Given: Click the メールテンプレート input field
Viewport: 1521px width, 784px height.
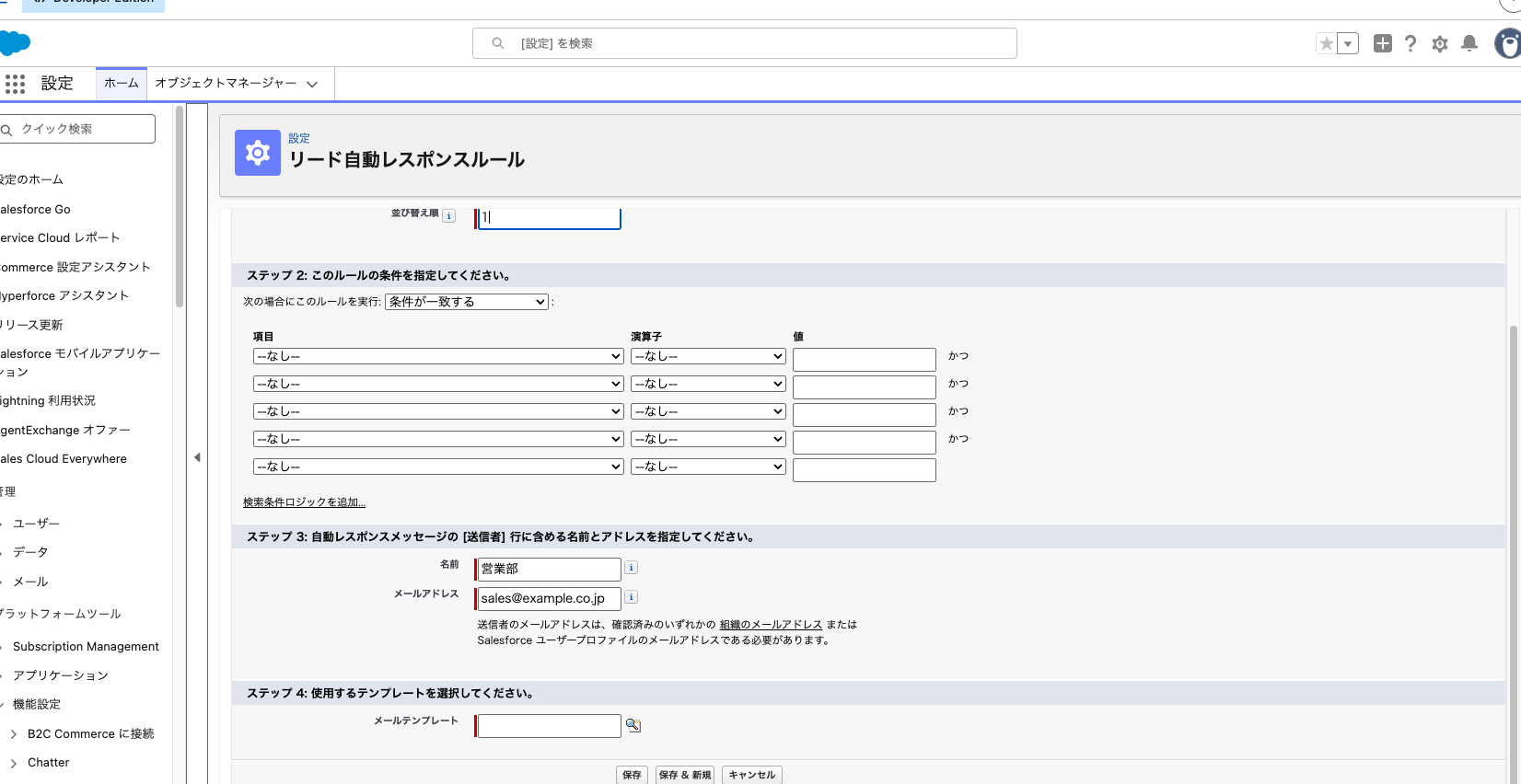Looking at the screenshot, I should point(549,726).
